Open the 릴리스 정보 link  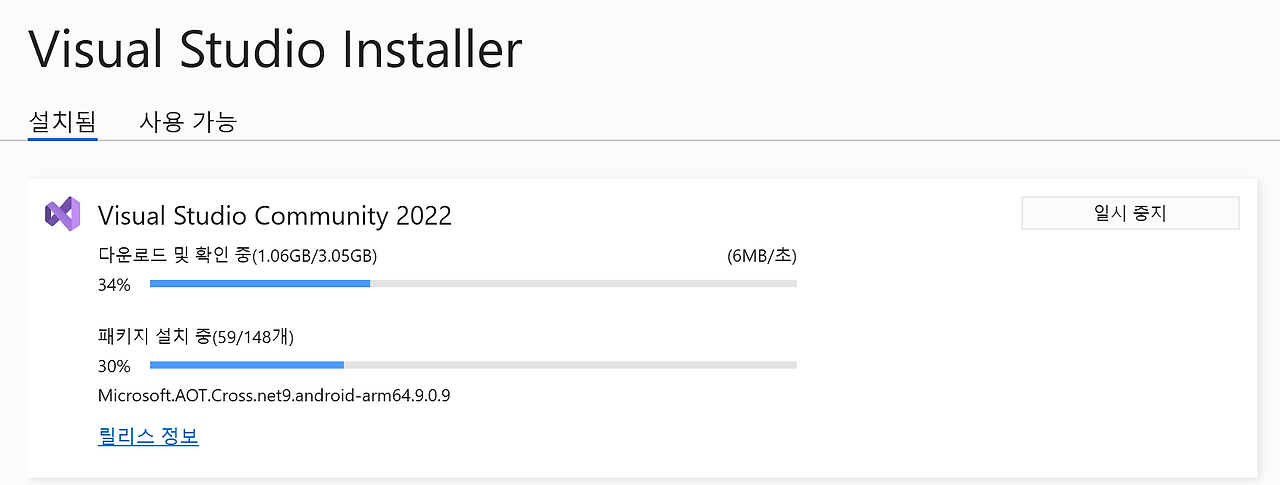point(148,437)
